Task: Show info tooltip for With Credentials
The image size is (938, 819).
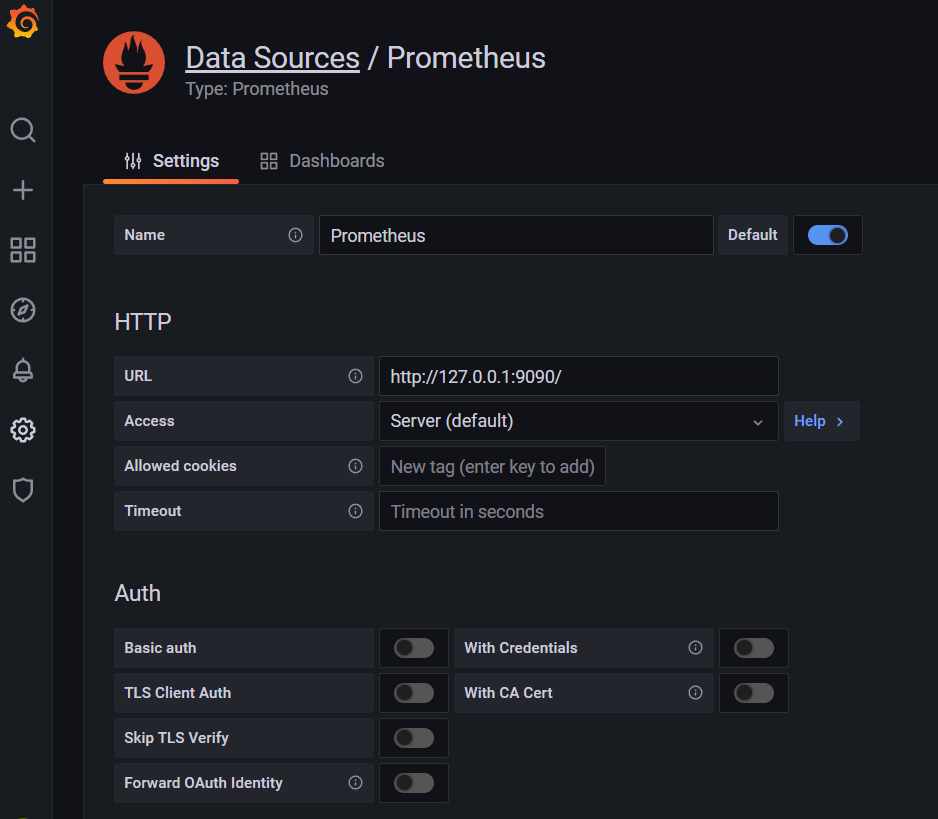Action: tap(695, 647)
